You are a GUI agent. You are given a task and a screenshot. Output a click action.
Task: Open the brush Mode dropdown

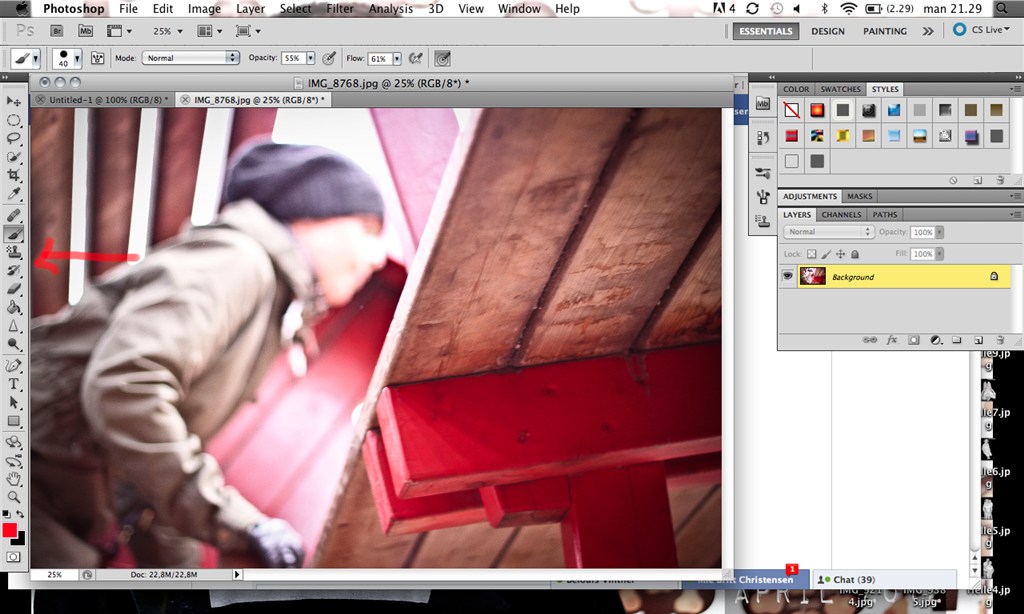[x=191, y=58]
